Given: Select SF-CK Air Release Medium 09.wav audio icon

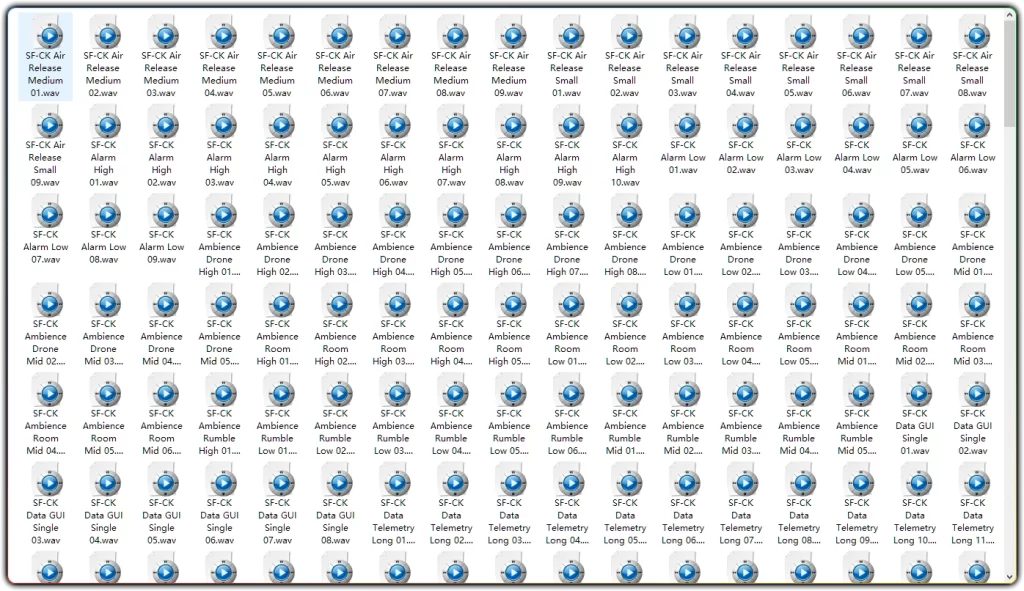Looking at the screenshot, I should coord(513,34).
